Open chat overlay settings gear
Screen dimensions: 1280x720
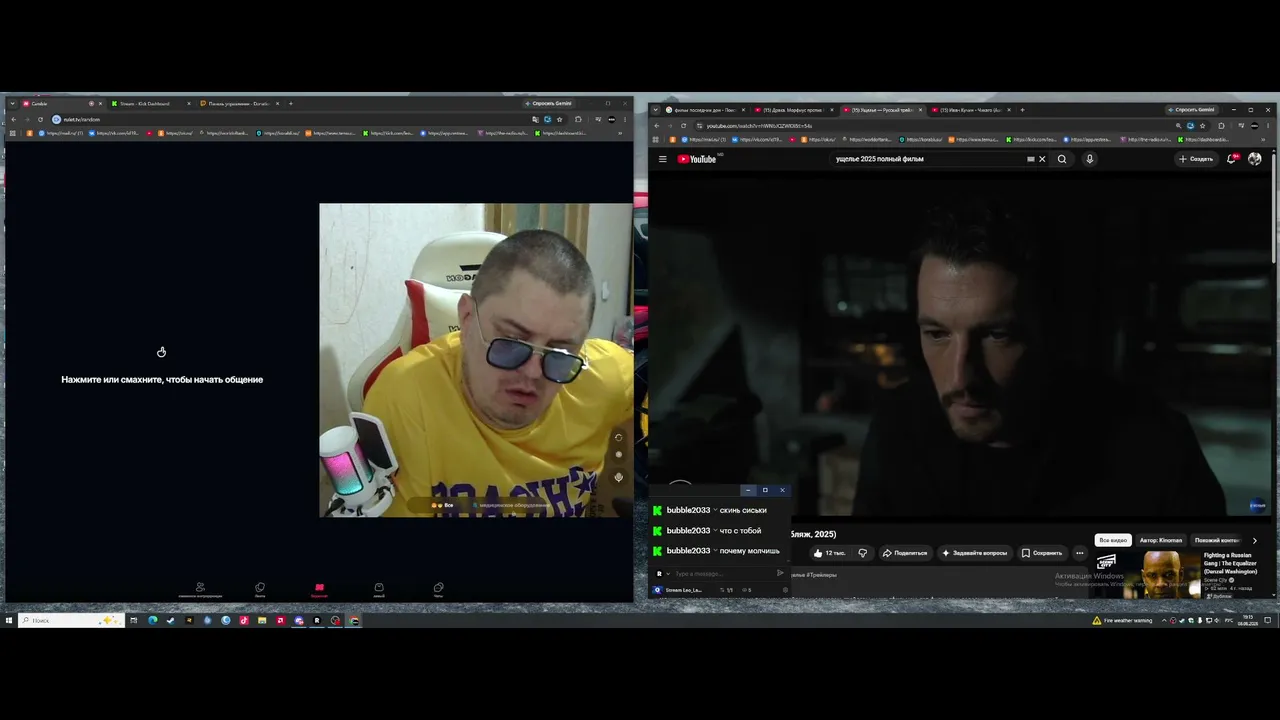[x=785, y=590]
